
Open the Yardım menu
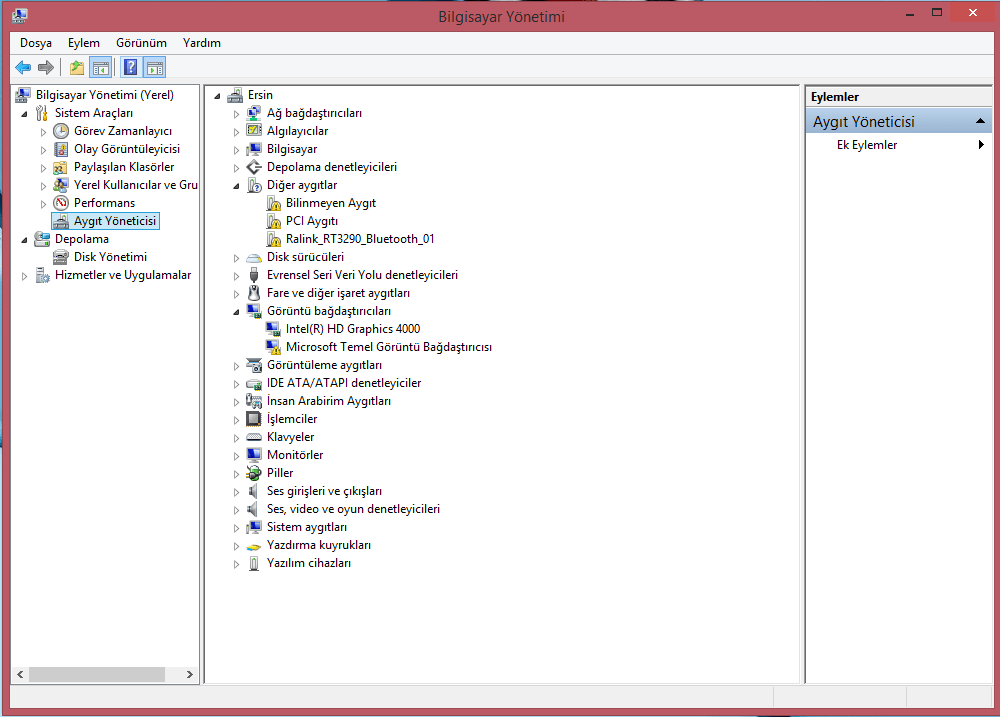(x=202, y=43)
